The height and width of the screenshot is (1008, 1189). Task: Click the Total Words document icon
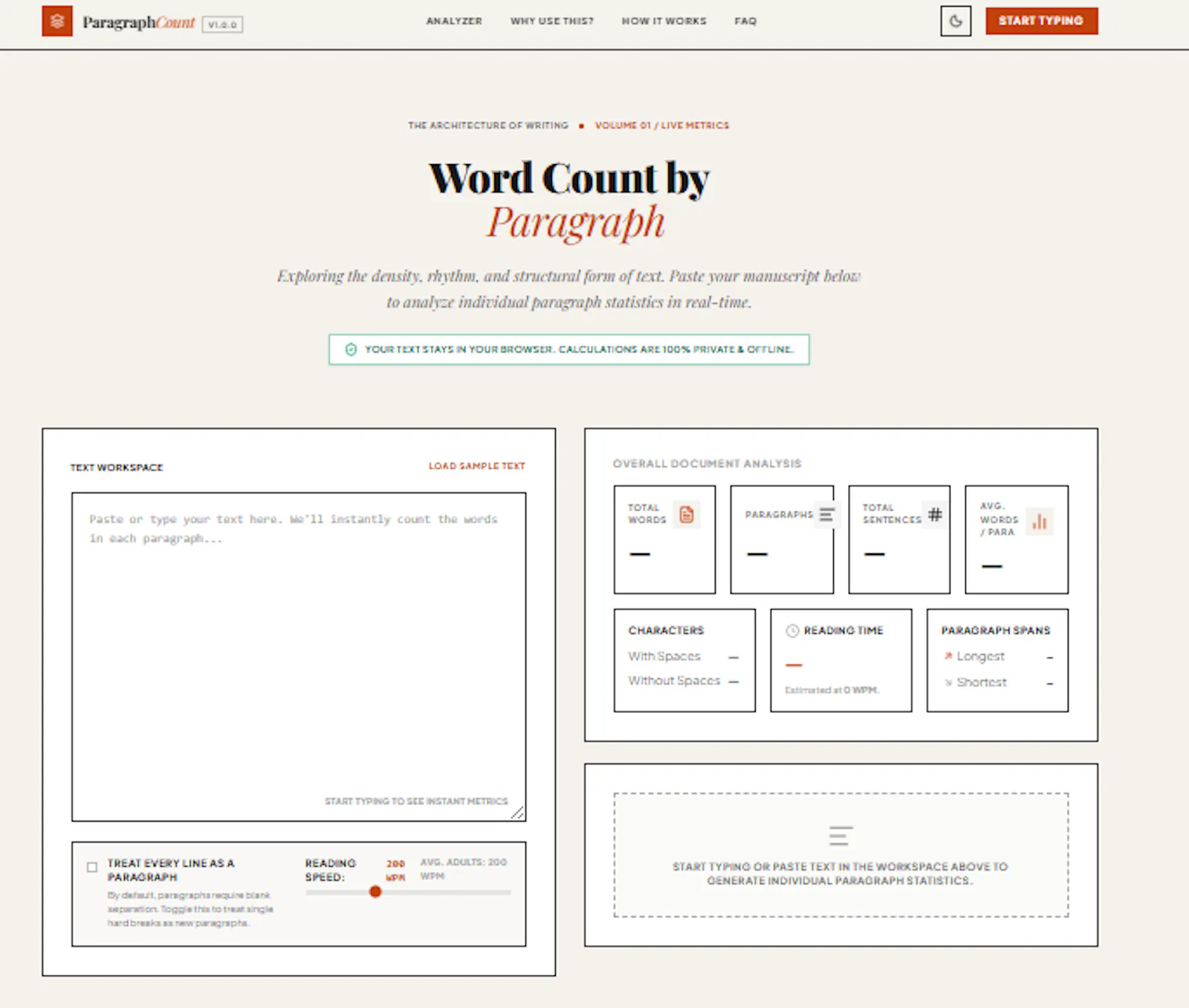(x=687, y=514)
